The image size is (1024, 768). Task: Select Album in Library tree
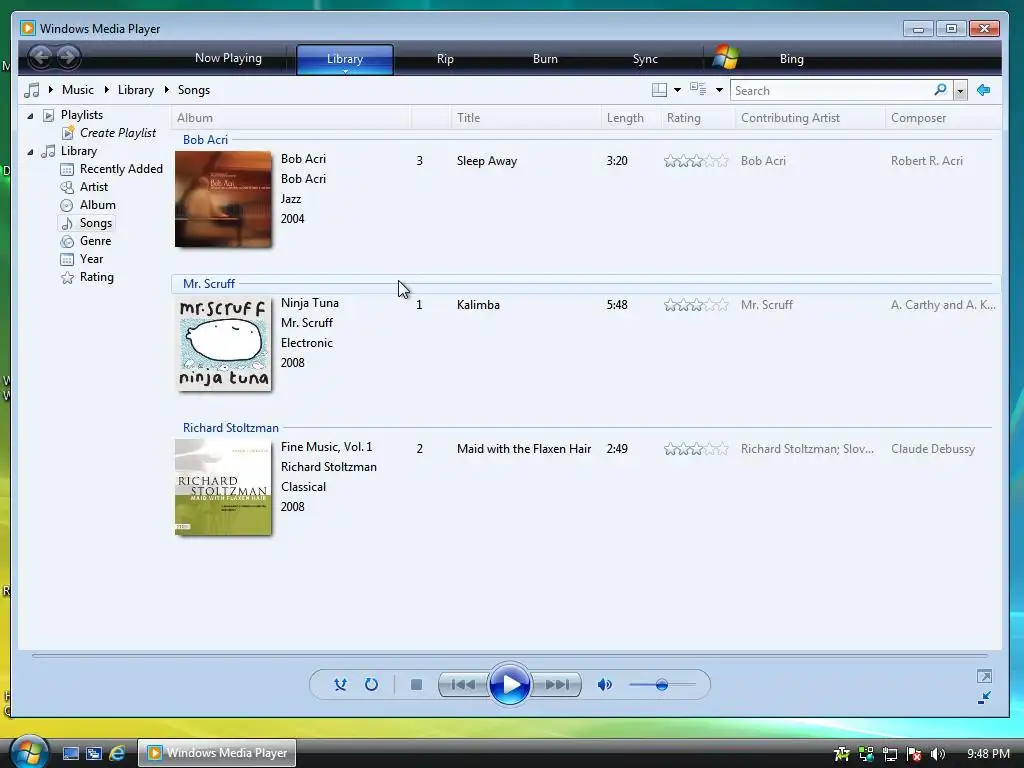point(97,204)
